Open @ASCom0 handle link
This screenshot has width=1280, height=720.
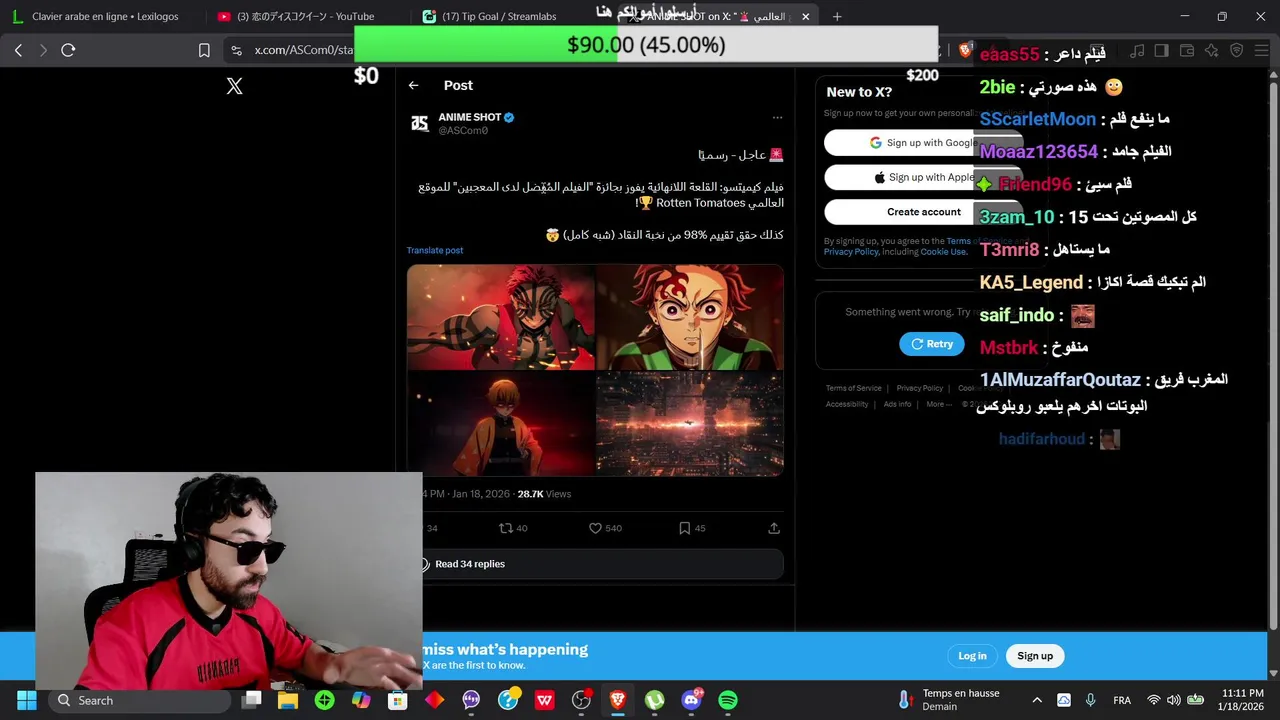point(463,131)
